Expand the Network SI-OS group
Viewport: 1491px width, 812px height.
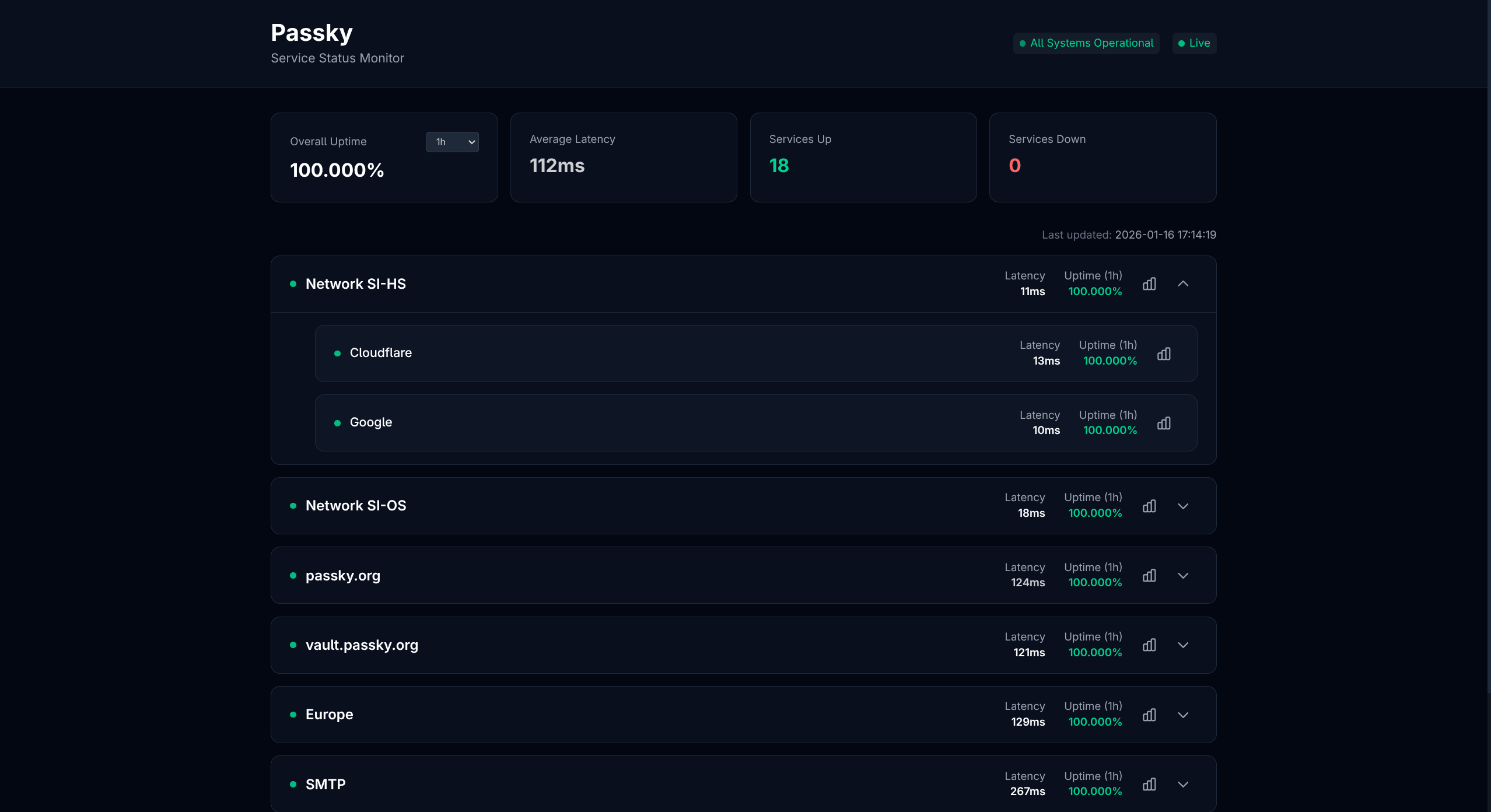[x=1183, y=506]
